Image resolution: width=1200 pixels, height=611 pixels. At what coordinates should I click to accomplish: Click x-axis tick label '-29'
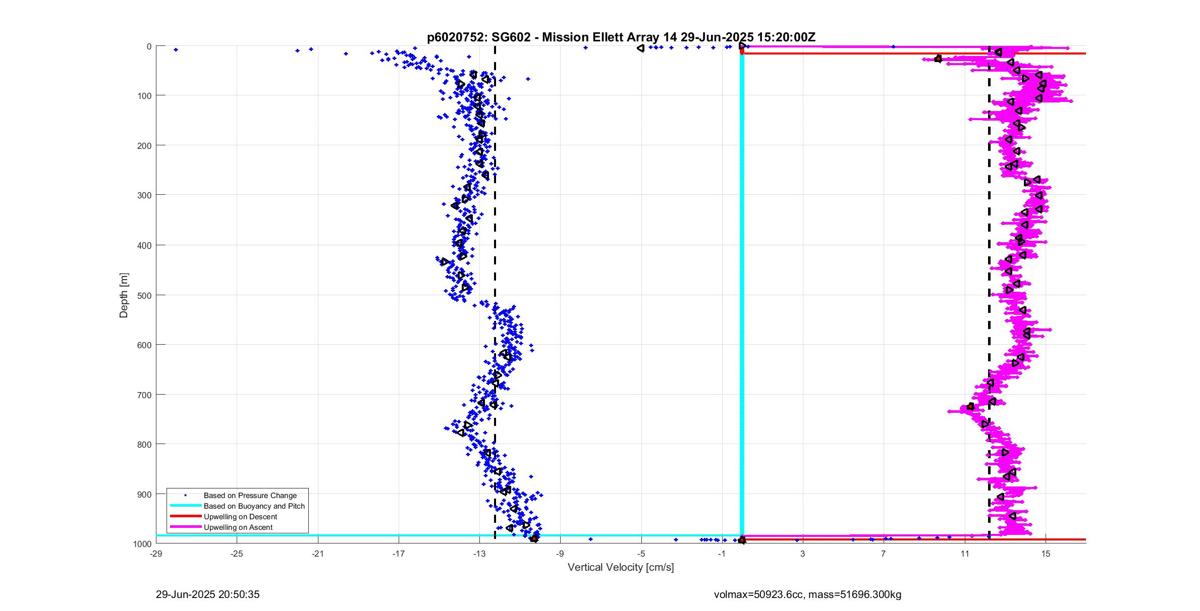156,552
